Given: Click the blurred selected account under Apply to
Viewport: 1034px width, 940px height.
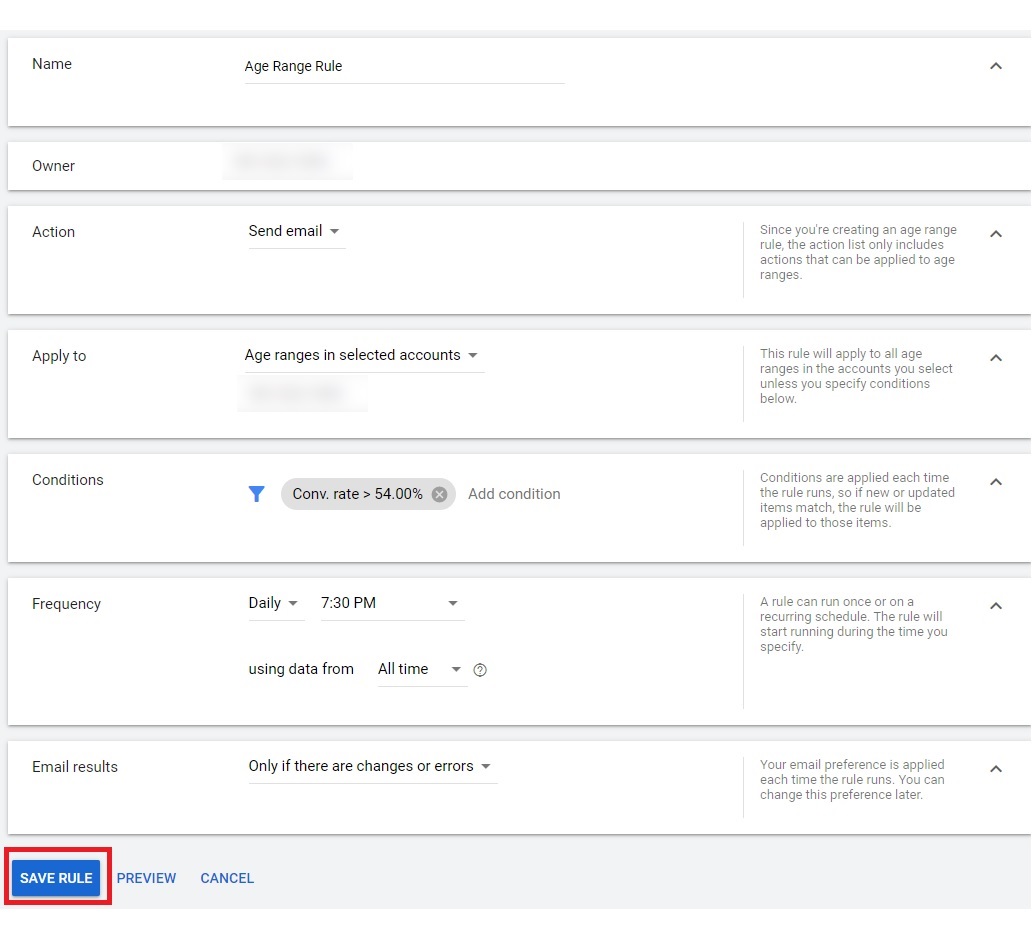Looking at the screenshot, I should coord(301,394).
